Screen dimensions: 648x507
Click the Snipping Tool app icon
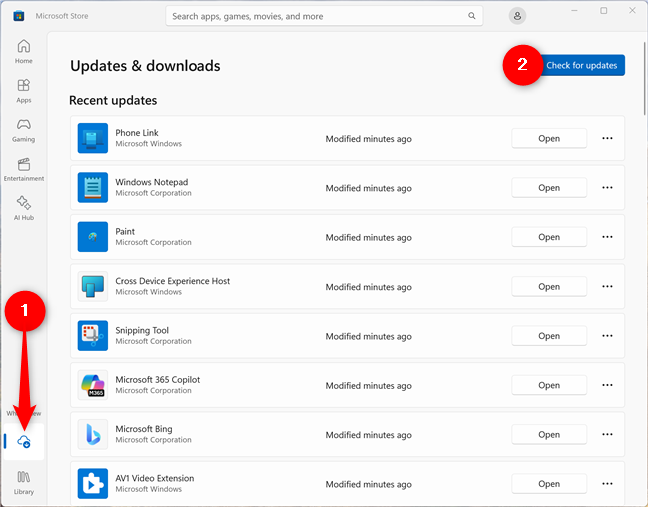93,336
